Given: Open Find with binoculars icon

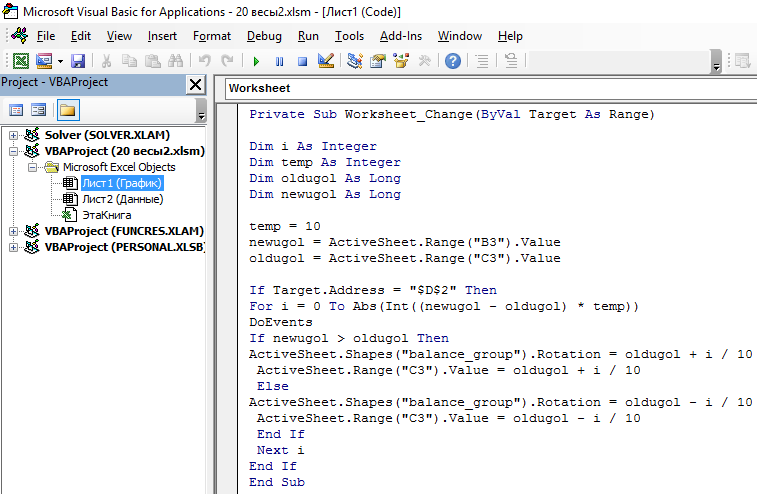Looking at the screenshot, I should tap(175, 61).
